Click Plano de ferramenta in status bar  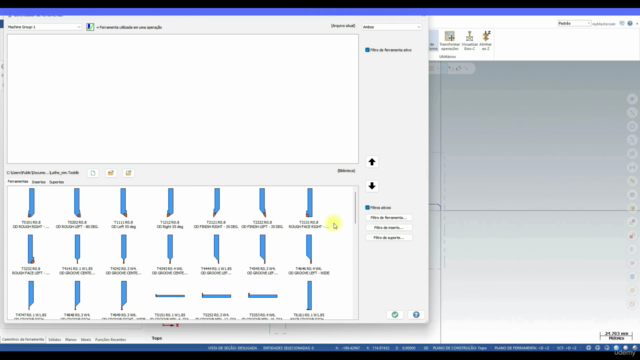click(x=522, y=348)
